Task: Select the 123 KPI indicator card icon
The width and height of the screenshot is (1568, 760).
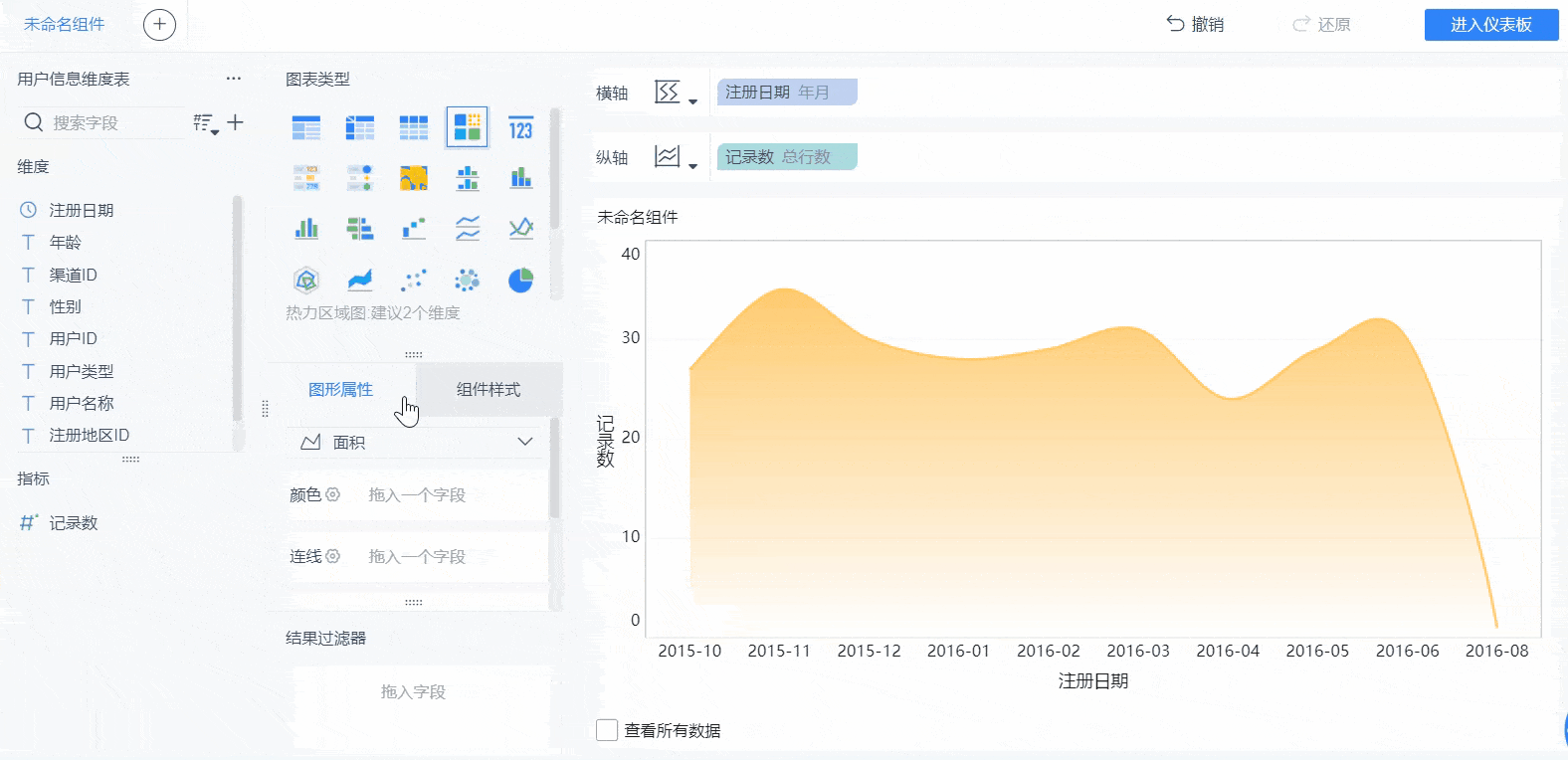Action: [520, 127]
